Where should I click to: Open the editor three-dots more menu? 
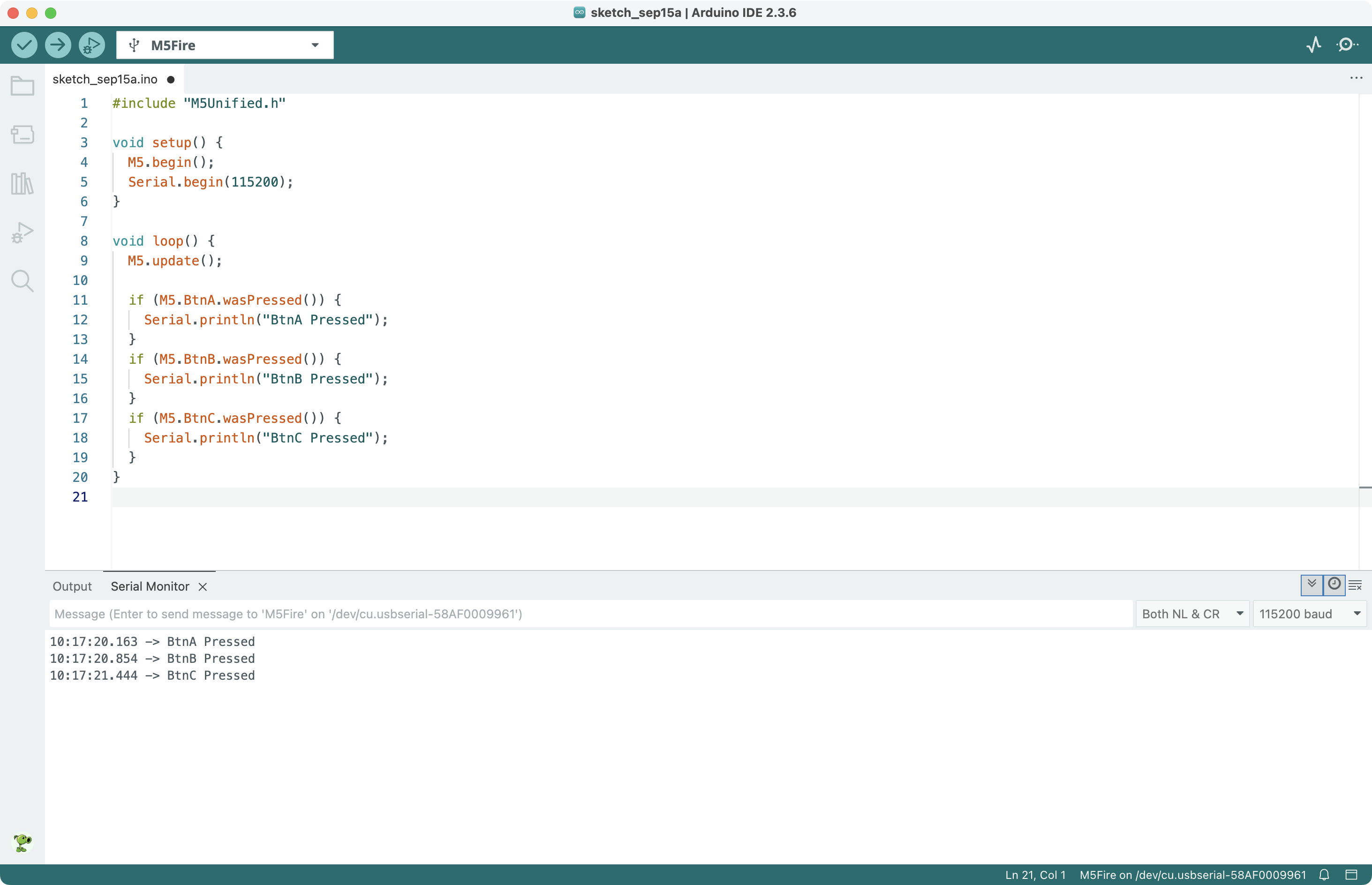pos(1356,78)
